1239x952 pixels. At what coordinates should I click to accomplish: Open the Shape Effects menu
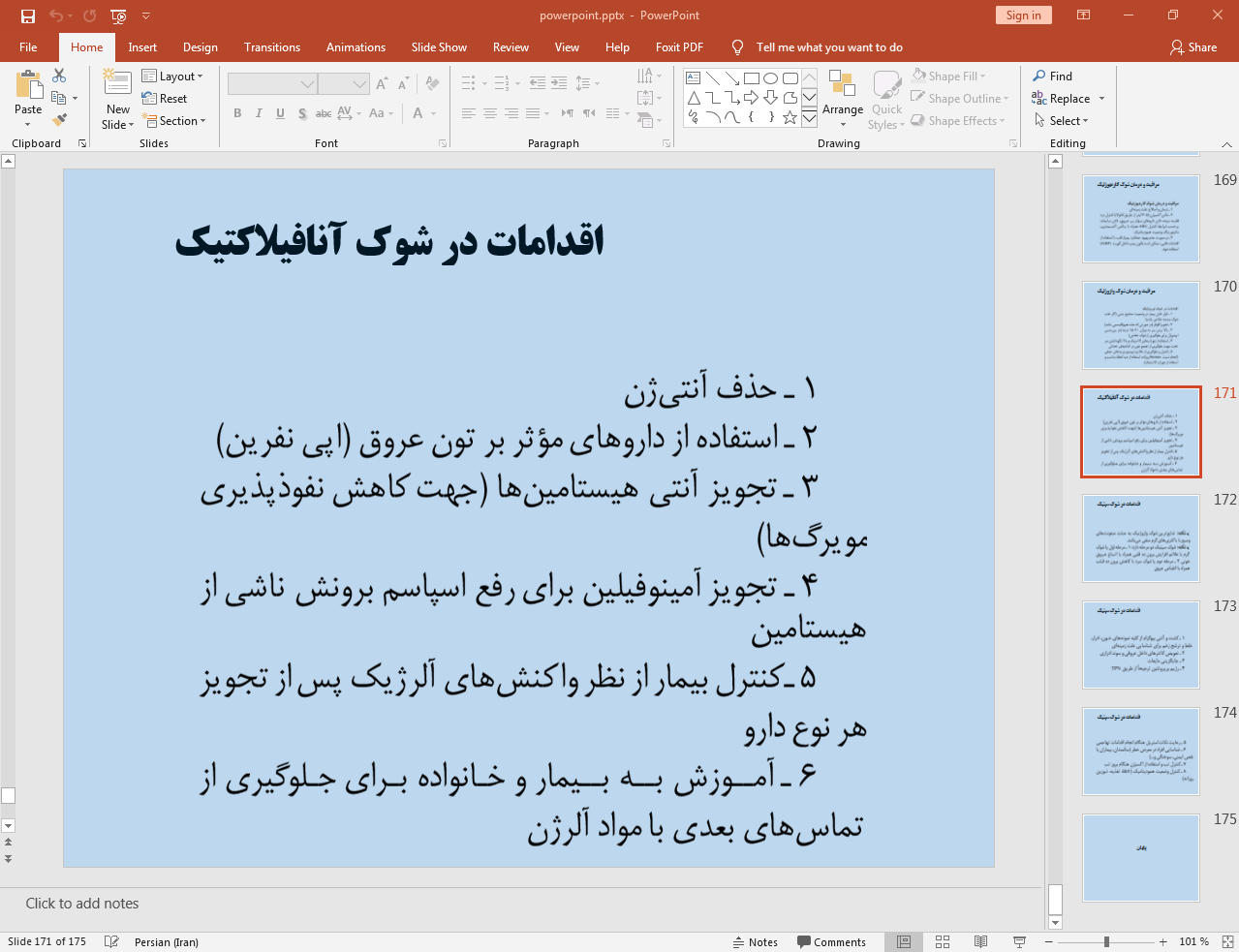(958, 121)
